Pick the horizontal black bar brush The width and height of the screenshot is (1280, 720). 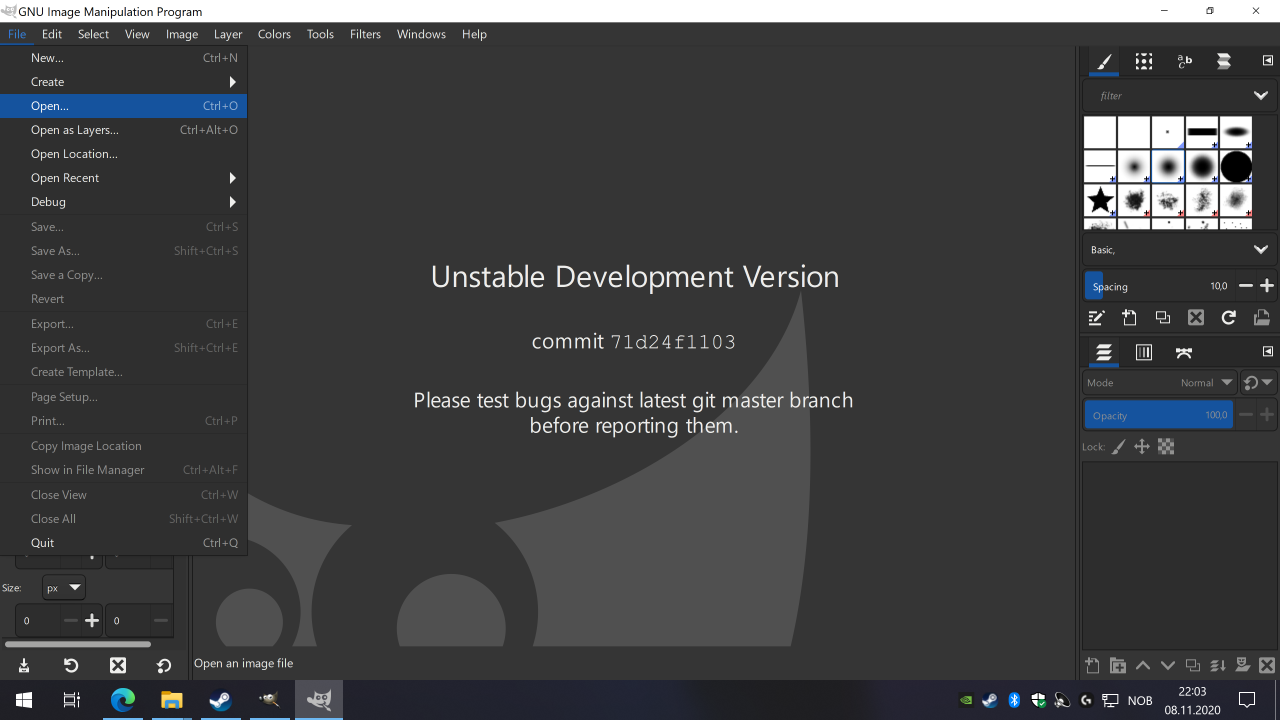1202,132
